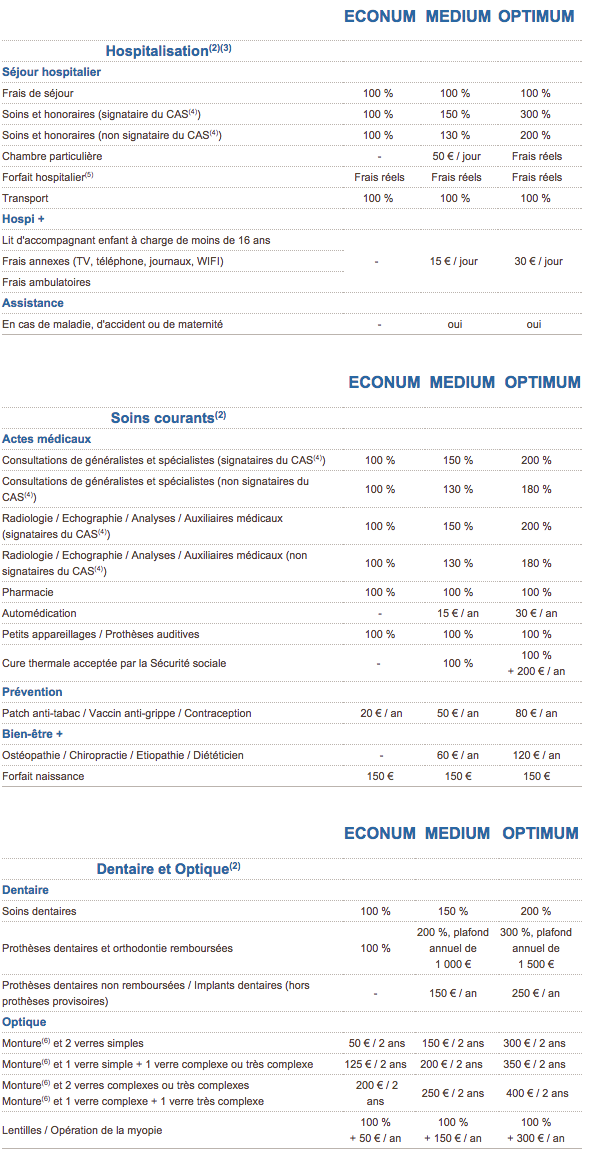
Task: Select the Actes médicaux subsection label
Action: pyautogui.click(x=47, y=438)
